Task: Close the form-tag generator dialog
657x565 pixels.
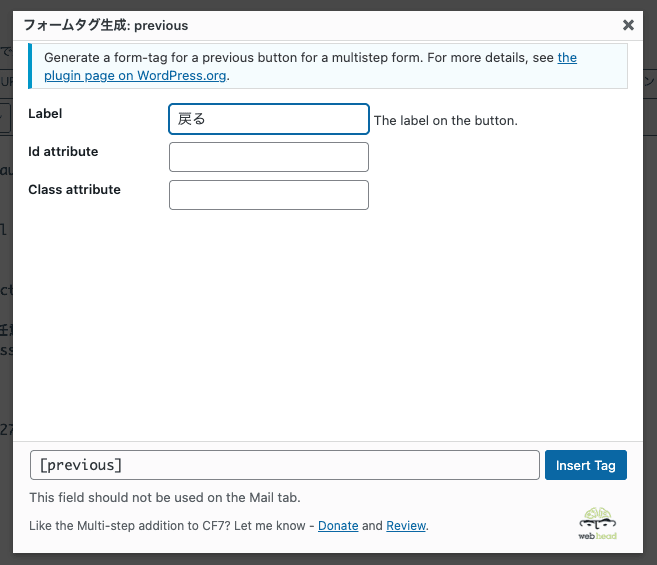Action: [x=628, y=25]
